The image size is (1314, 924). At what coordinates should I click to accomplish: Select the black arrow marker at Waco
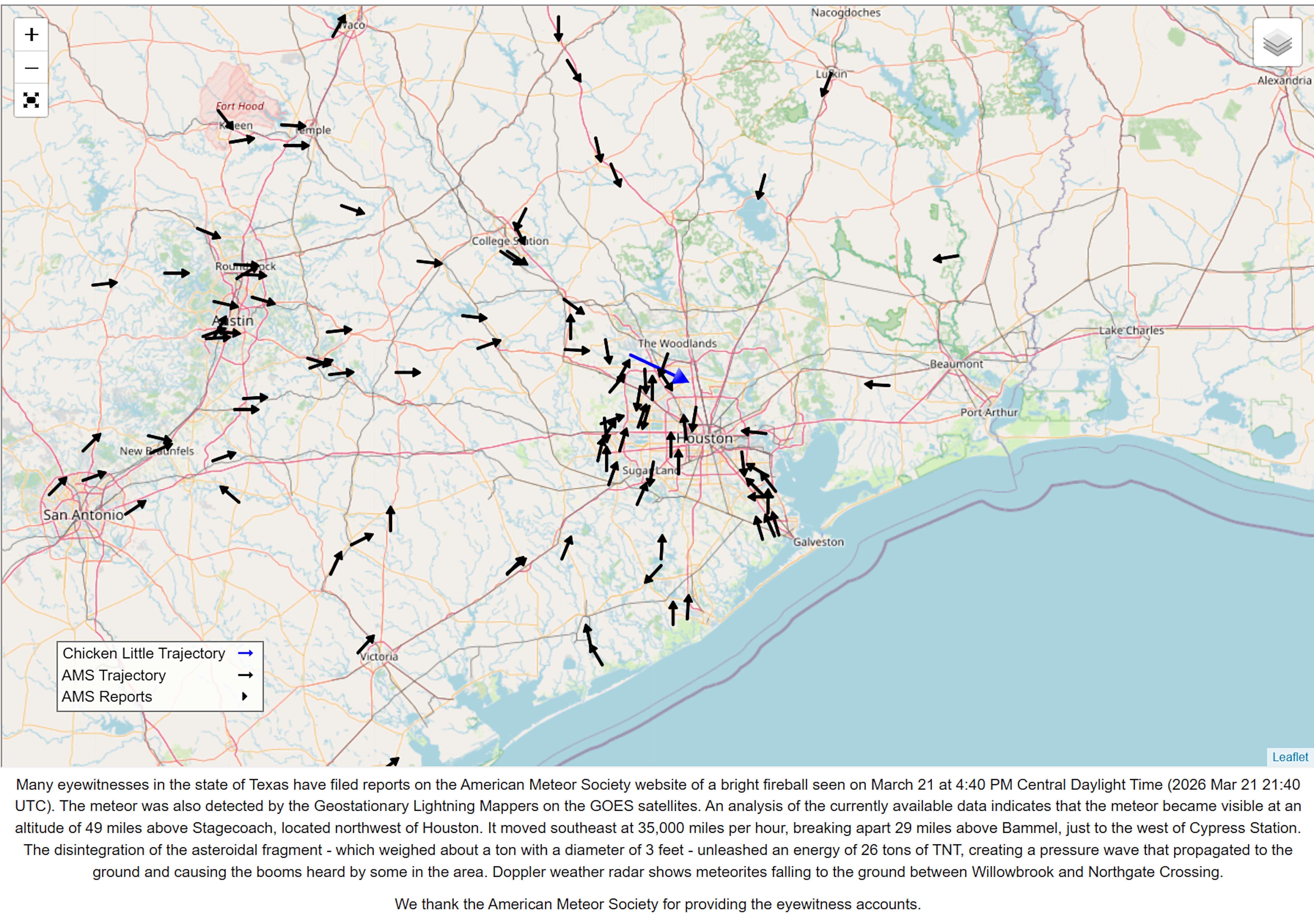(339, 26)
